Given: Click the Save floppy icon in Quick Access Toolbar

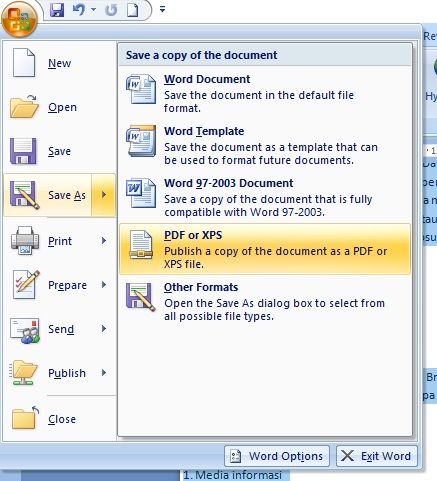Looking at the screenshot, I should pyautogui.click(x=57, y=10).
